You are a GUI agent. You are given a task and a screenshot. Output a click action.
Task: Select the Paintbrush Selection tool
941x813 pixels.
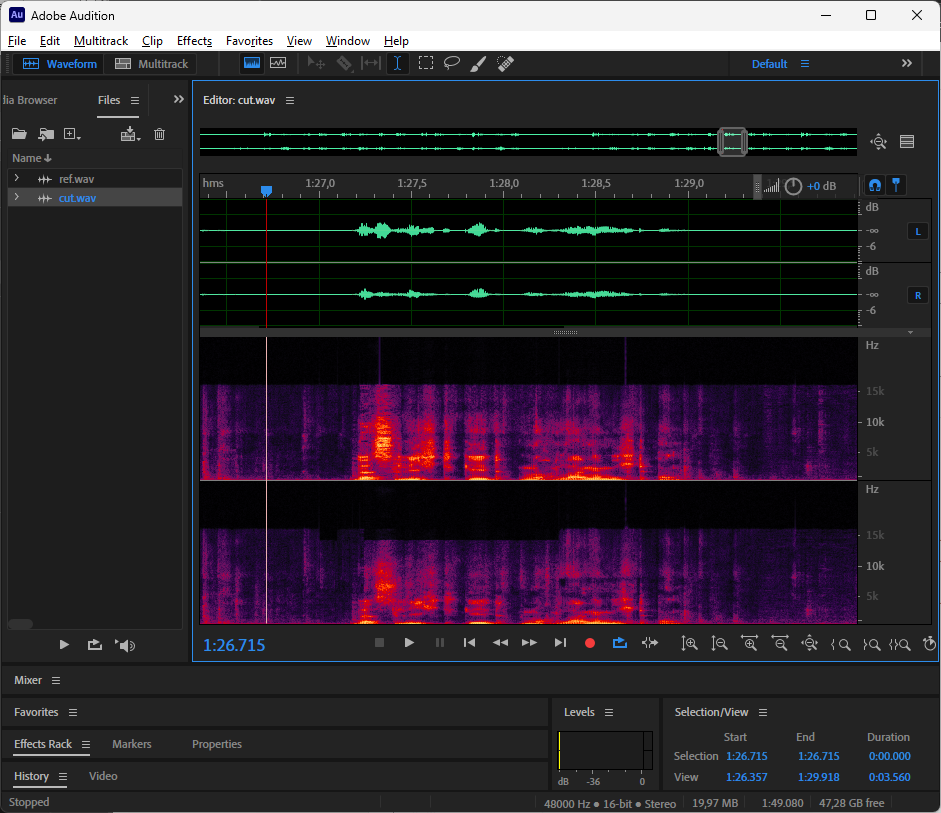[x=479, y=63]
